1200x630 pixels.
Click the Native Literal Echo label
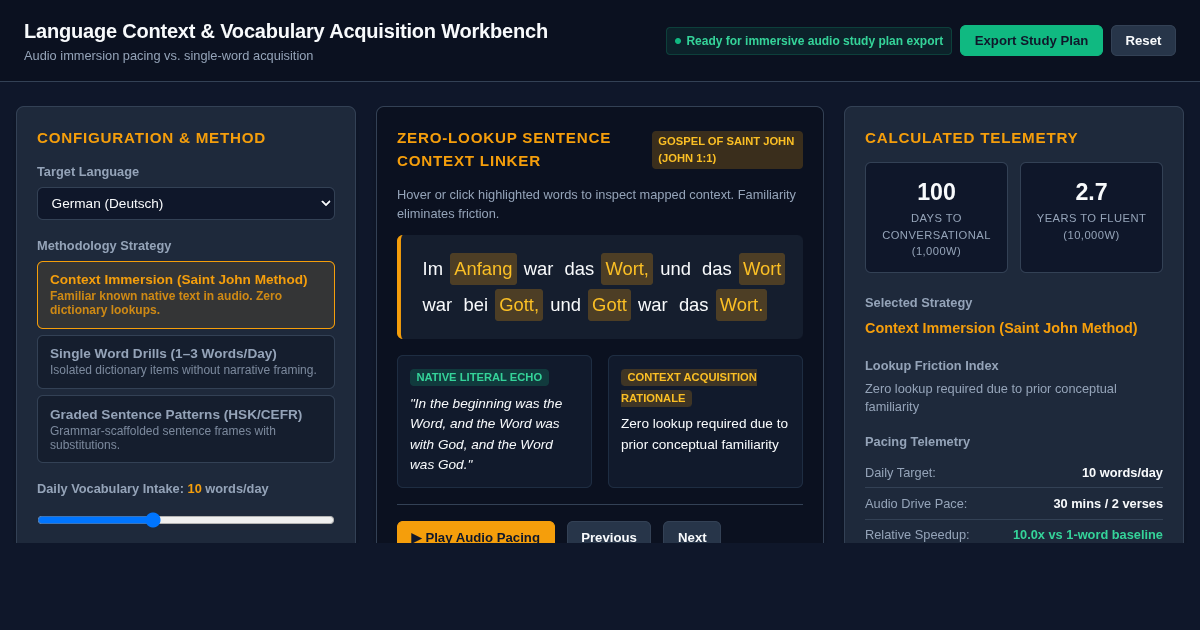479,377
